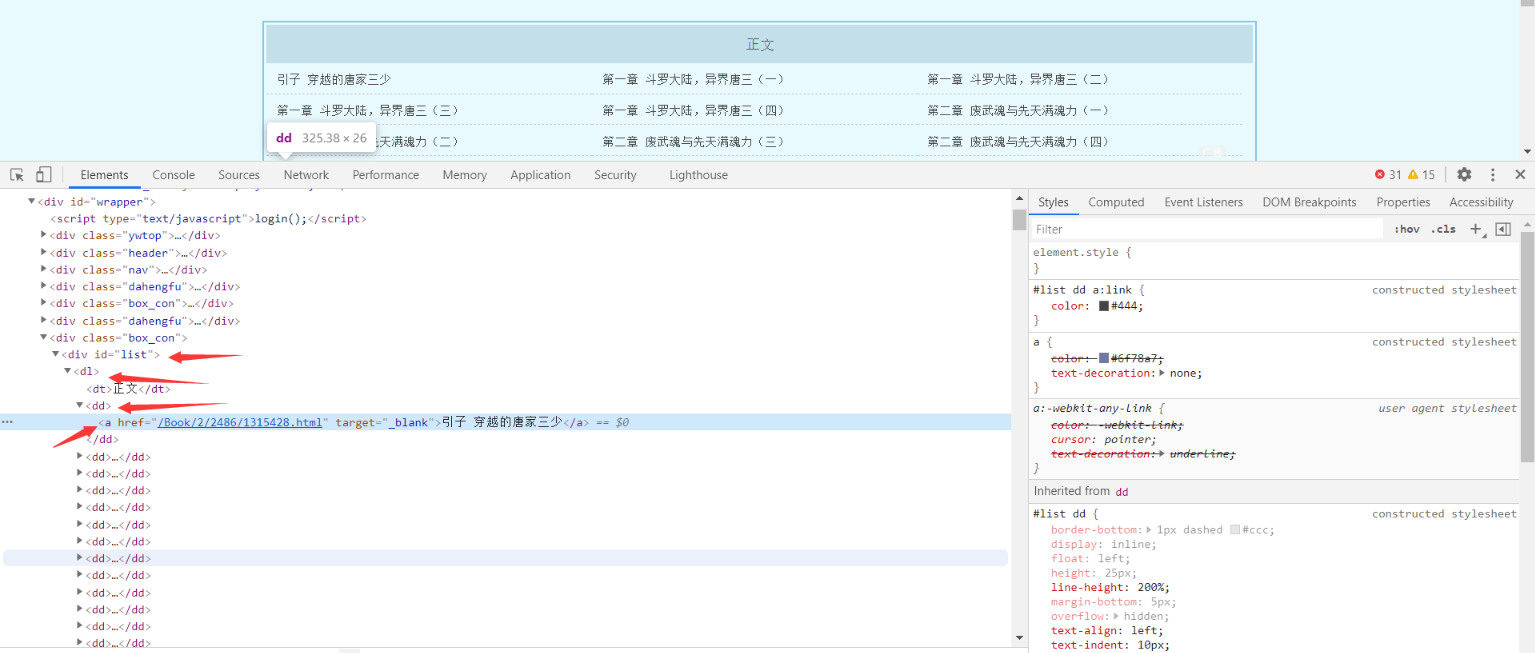Close the DevTools panel
The height and width of the screenshot is (653, 1535).
click(1520, 174)
